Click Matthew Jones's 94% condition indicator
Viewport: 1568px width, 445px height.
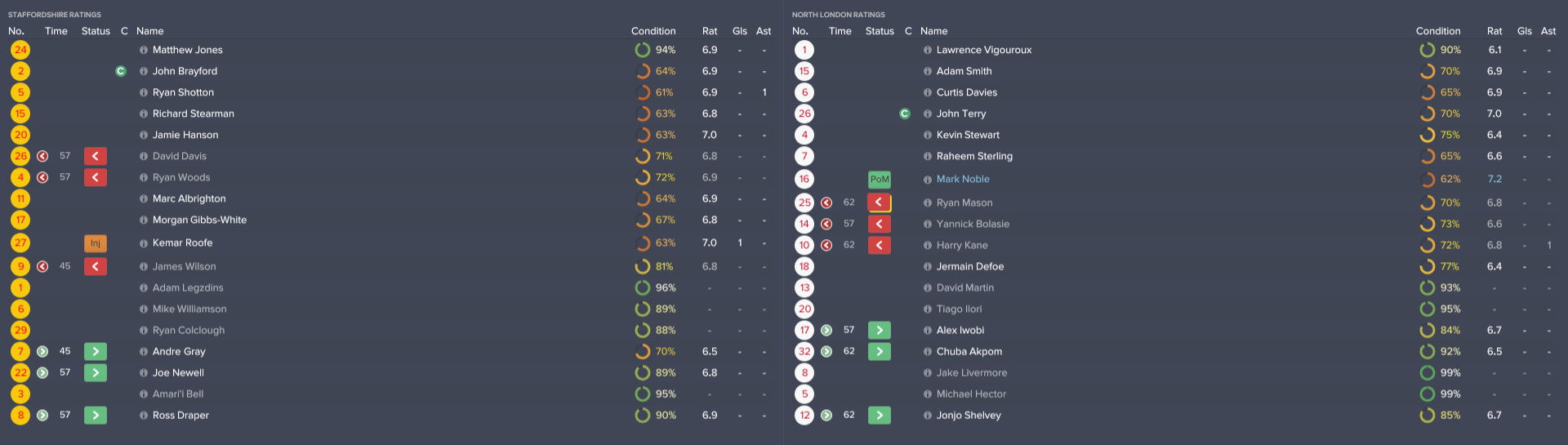point(643,50)
